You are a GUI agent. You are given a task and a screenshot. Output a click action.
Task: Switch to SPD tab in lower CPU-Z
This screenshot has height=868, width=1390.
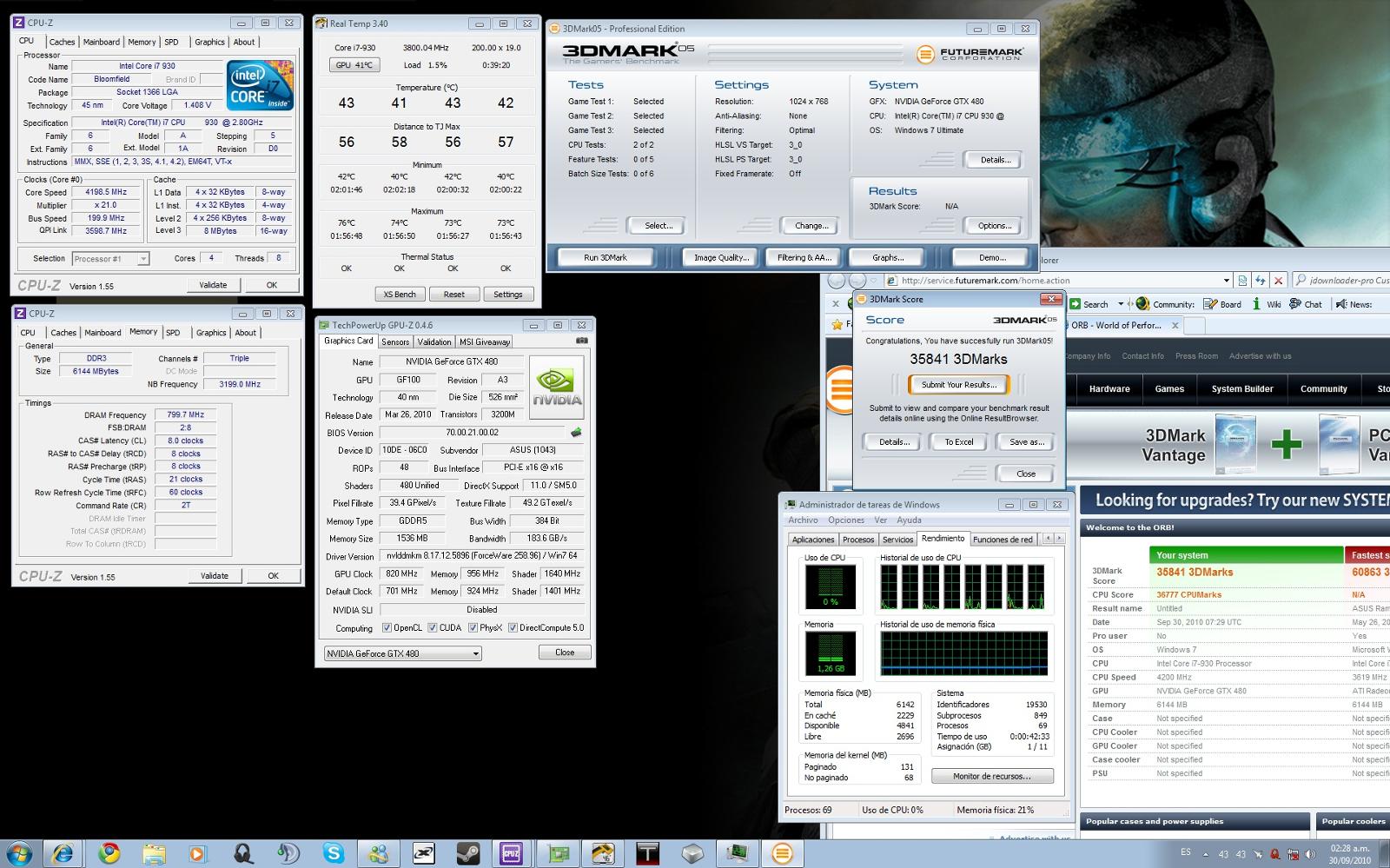click(x=173, y=333)
